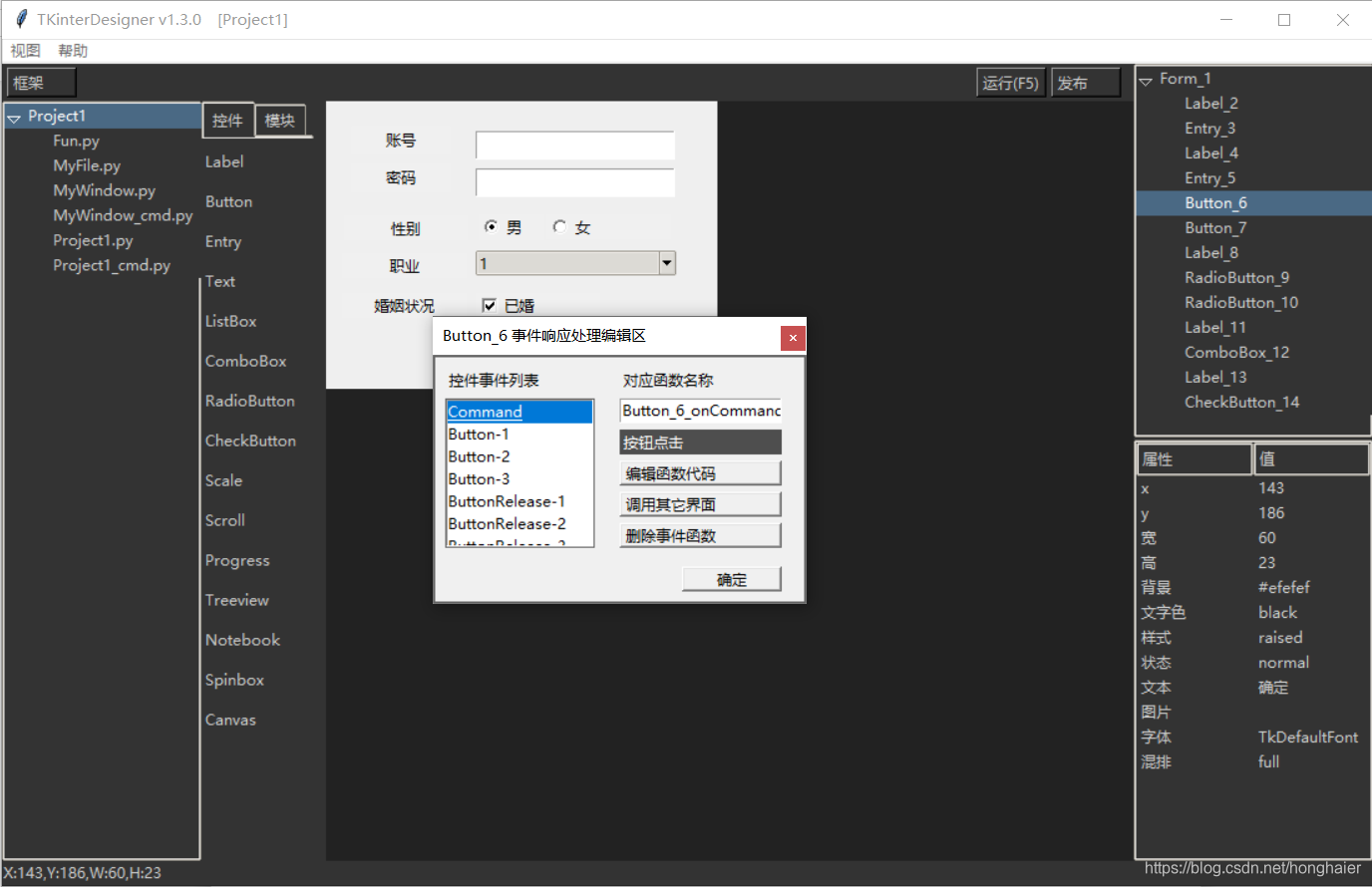The image size is (1372, 887).
Task: Click the 编辑函数代码 button
Action: tap(700, 473)
